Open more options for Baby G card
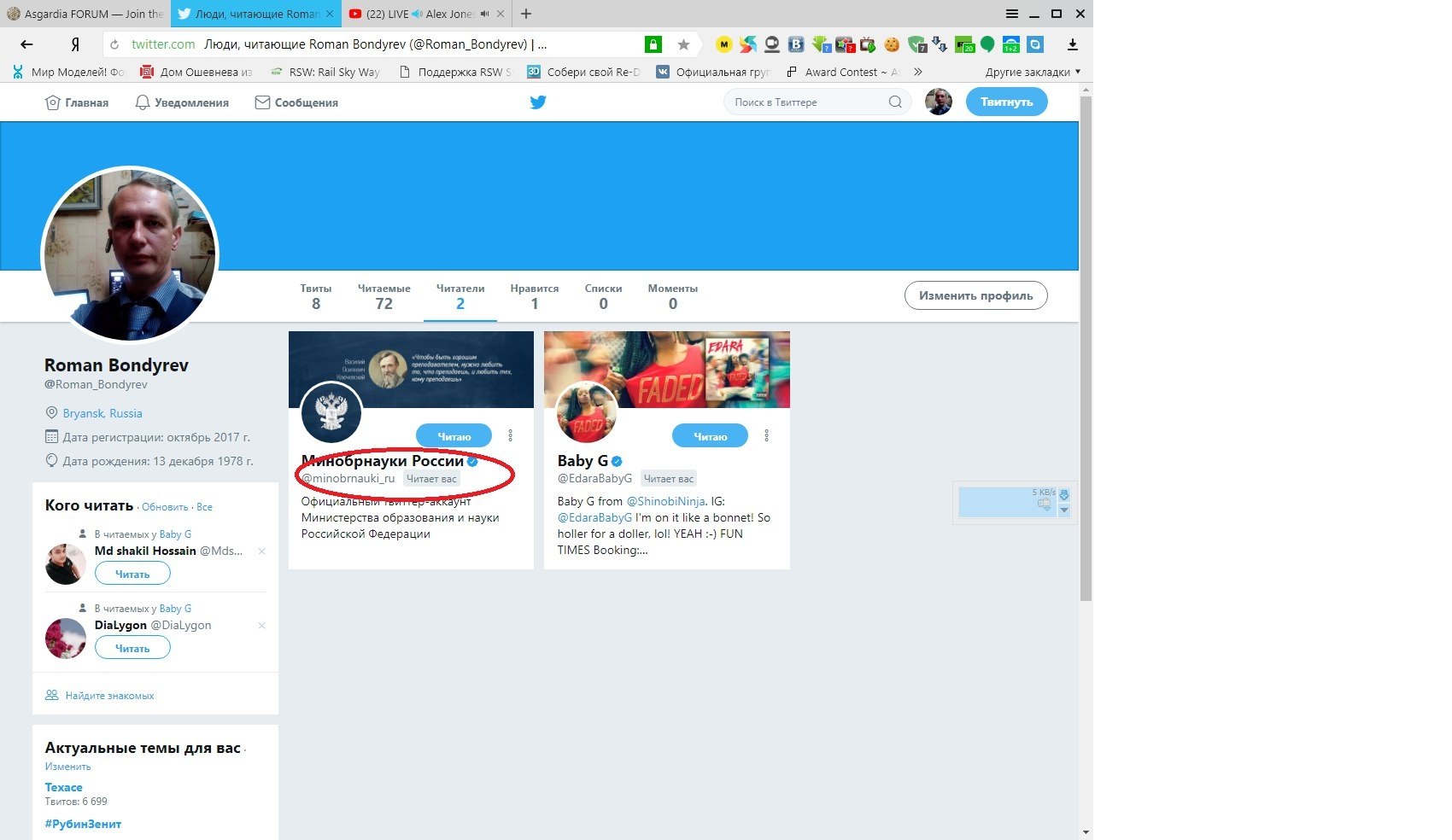The image size is (1452, 840). pyautogui.click(x=766, y=435)
